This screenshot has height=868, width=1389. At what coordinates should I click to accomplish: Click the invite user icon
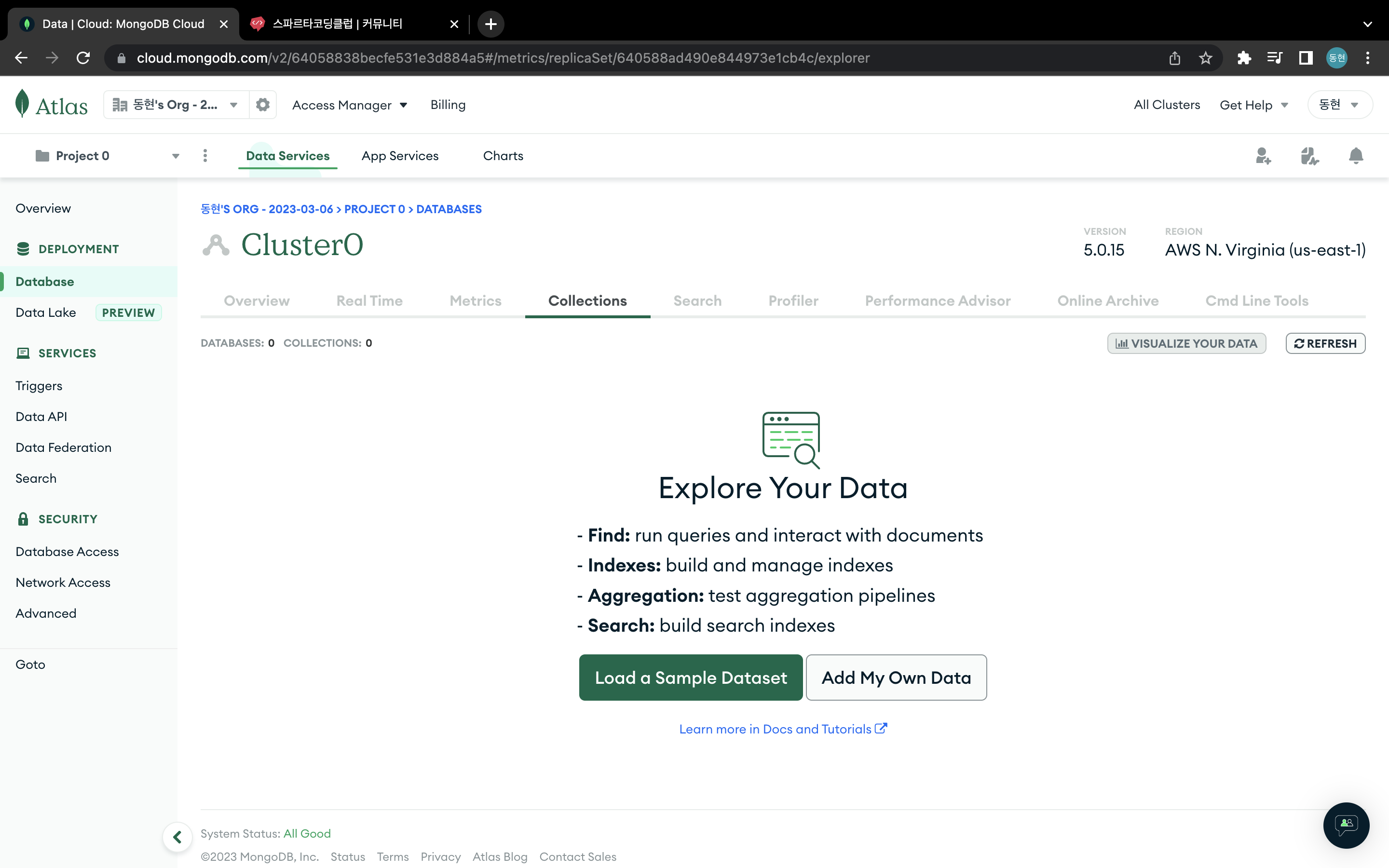[x=1263, y=156]
